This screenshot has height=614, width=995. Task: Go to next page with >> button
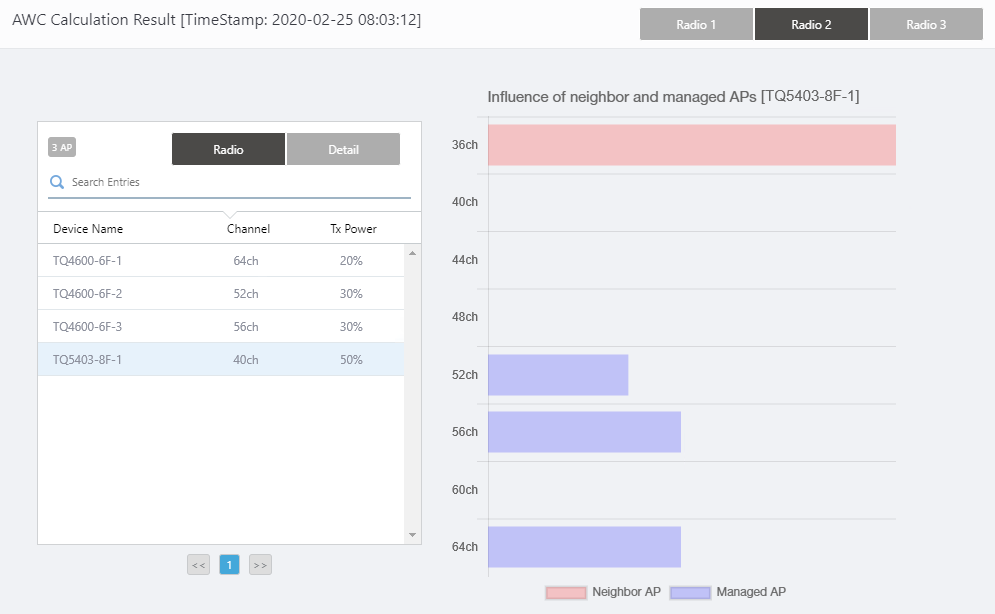260,565
